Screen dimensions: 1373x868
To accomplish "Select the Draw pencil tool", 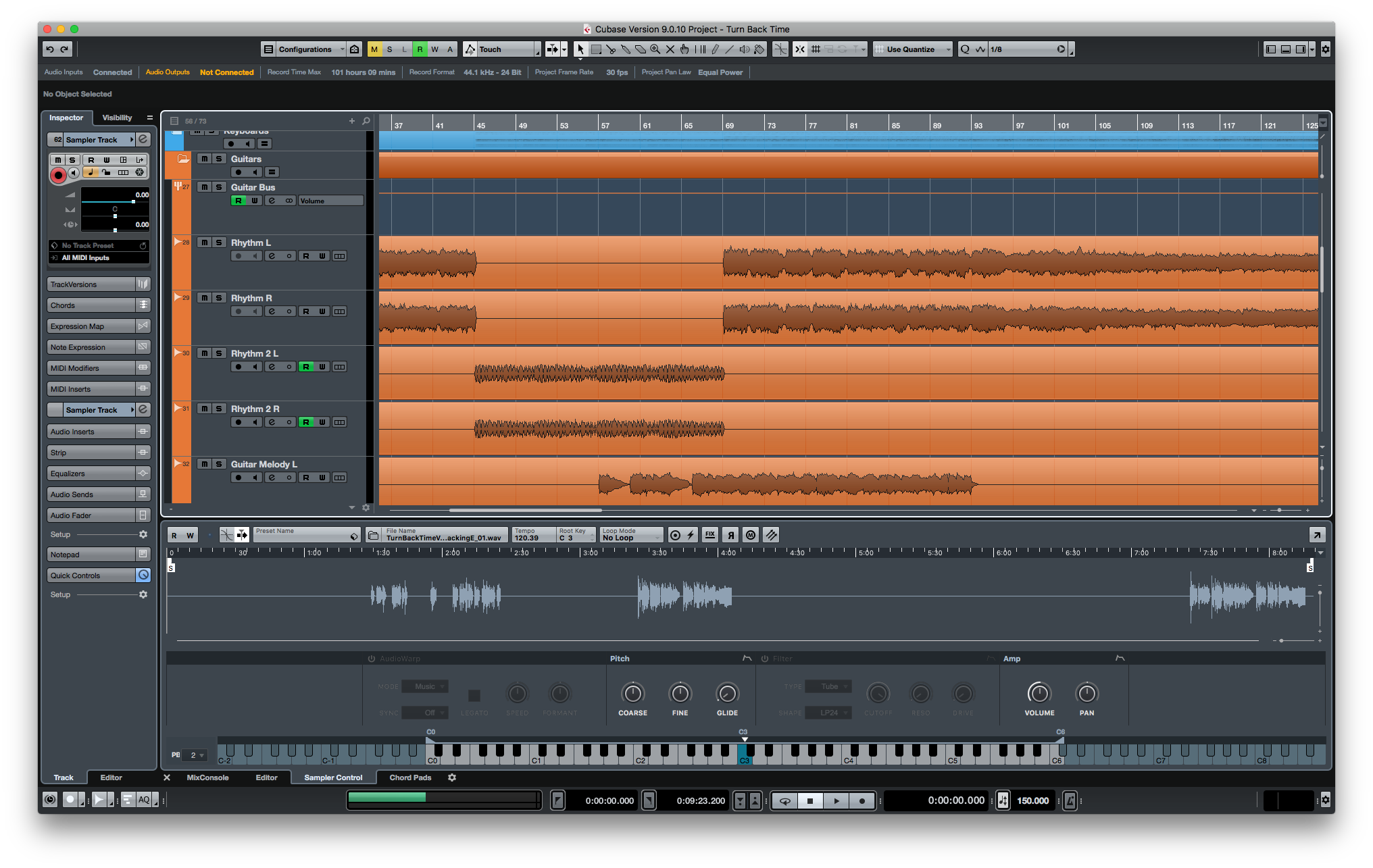I will click(715, 49).
